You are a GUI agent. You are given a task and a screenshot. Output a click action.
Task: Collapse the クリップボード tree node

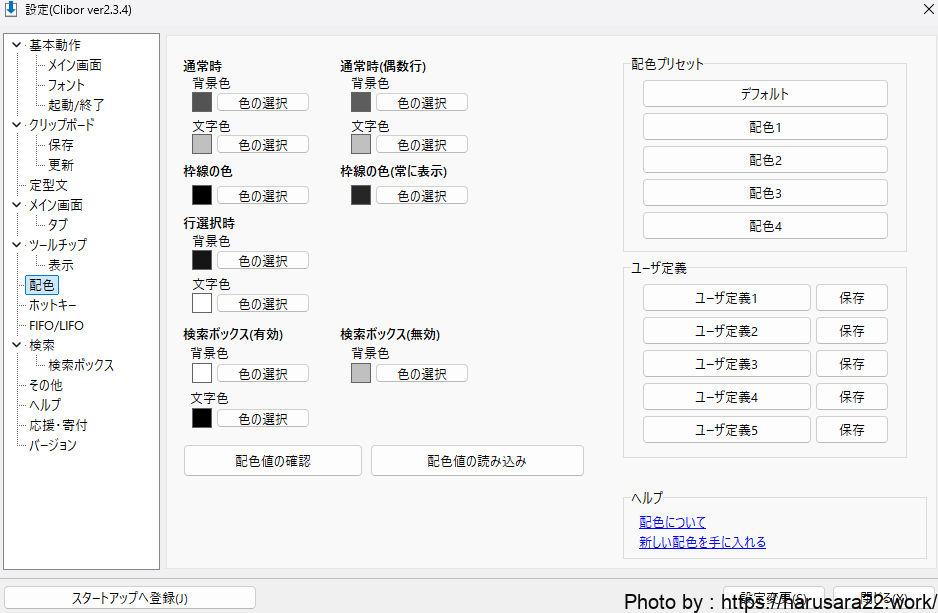click(16, 125)
